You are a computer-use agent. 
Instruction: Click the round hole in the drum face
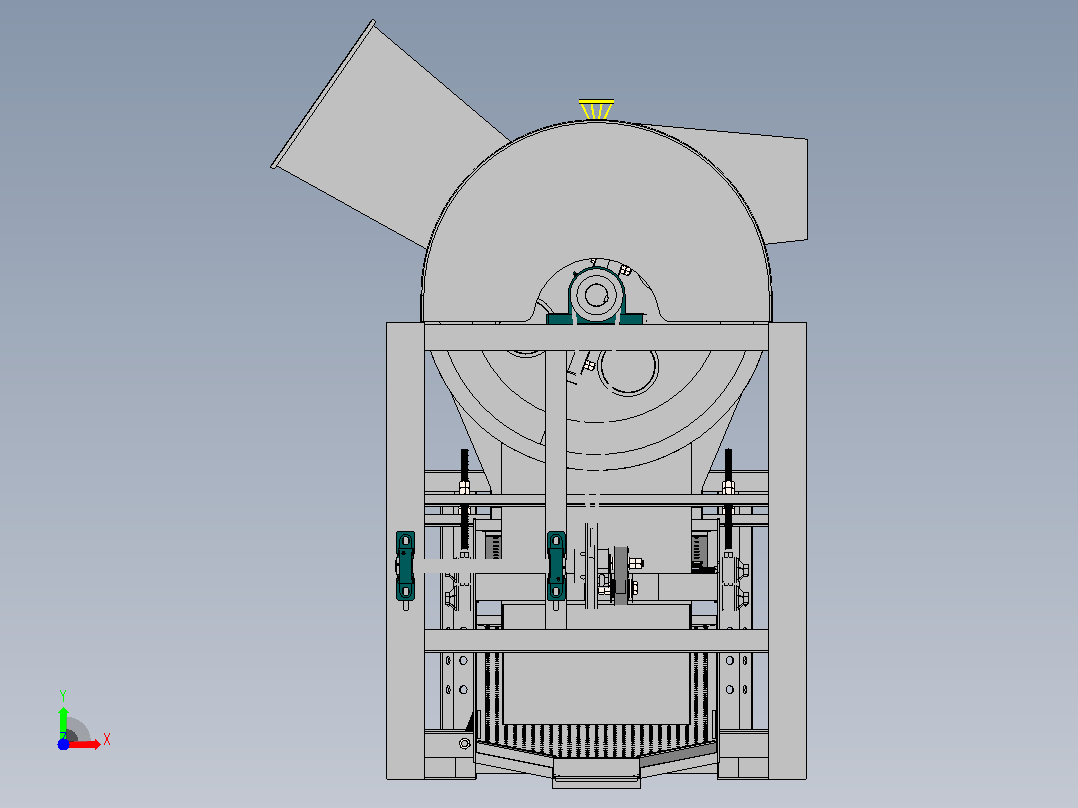[628, 372]
